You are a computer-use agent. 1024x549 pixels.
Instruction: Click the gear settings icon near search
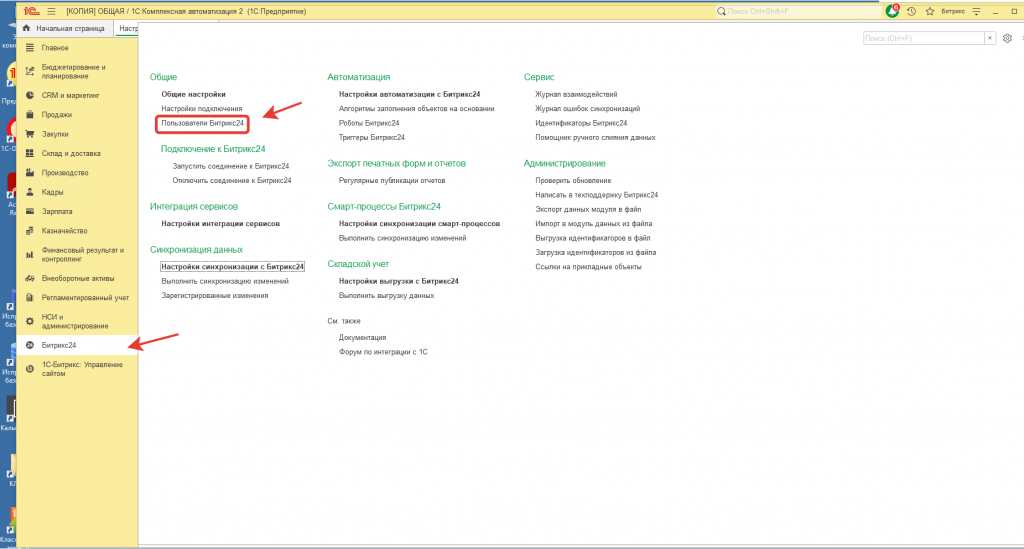(x=1007, y=39)
